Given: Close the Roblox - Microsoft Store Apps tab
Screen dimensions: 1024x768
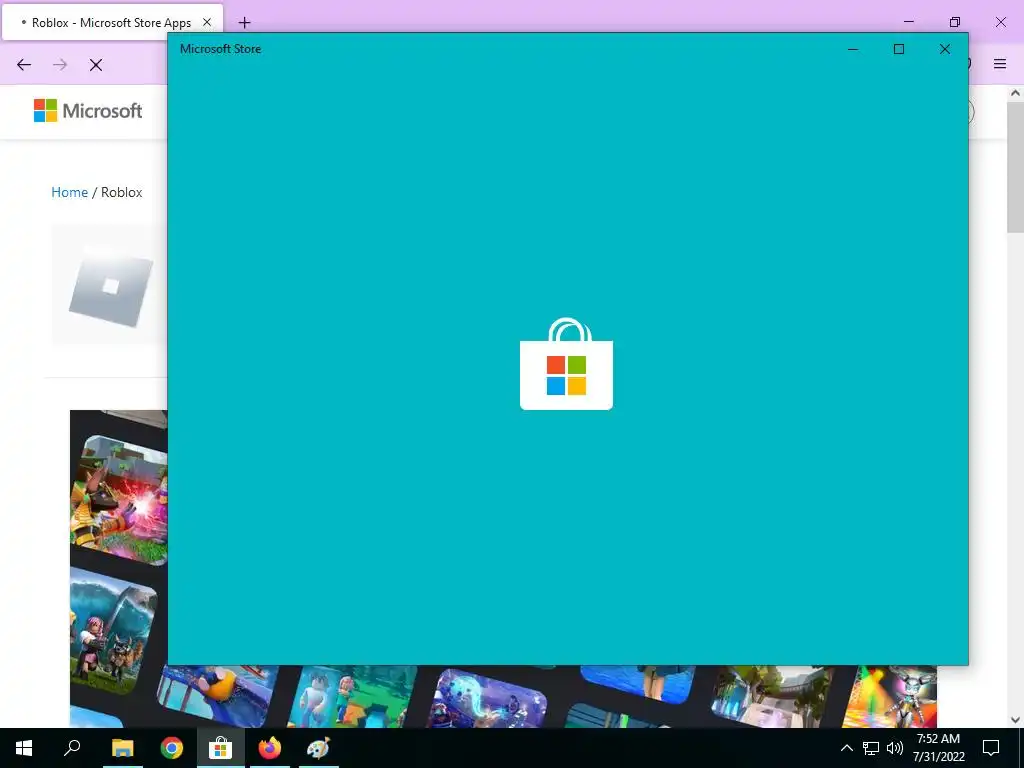Looking at the screenshot, I should [x=207, y=22].
